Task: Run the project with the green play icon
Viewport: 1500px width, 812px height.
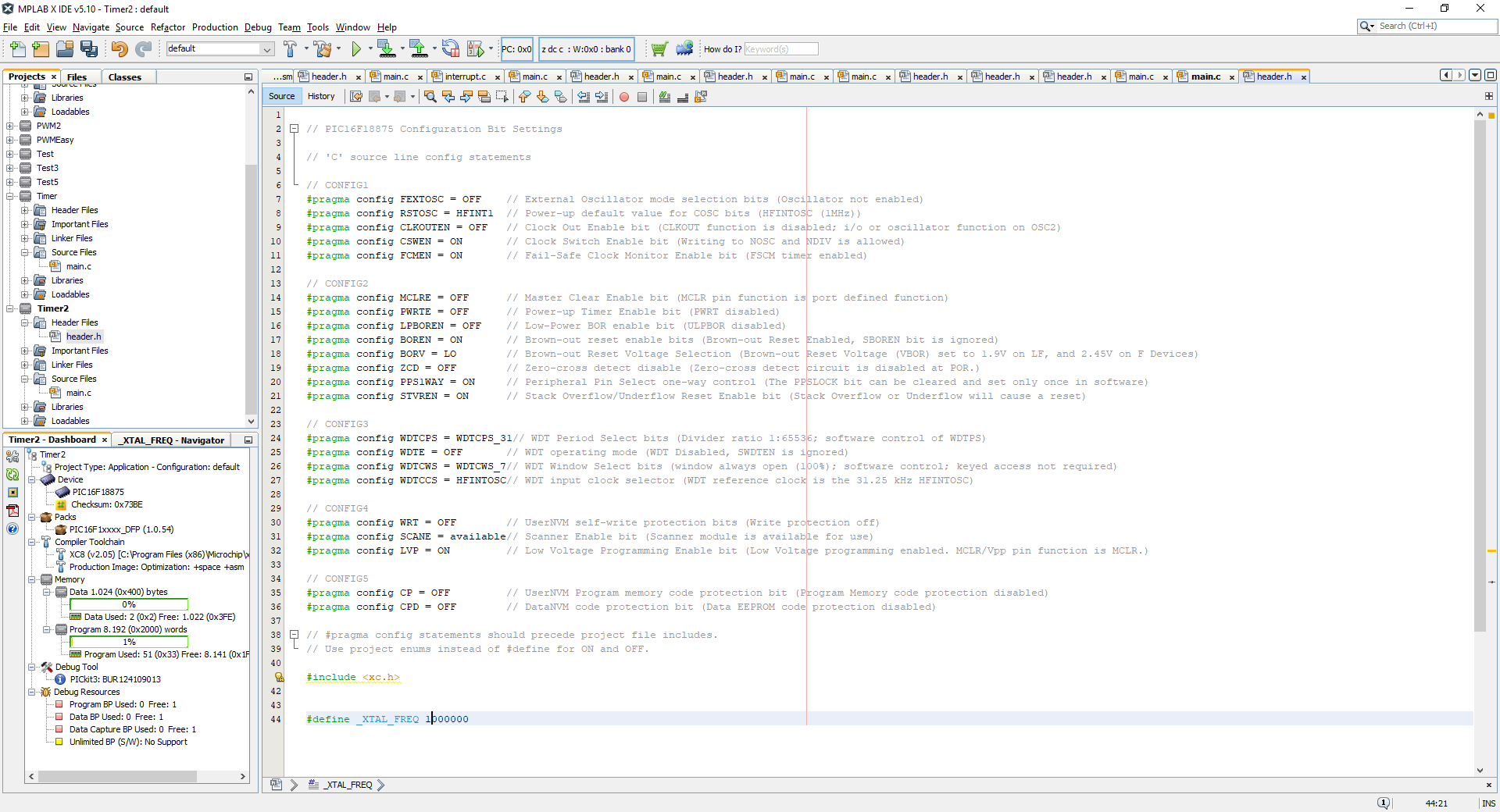Action: click(356, 49)
